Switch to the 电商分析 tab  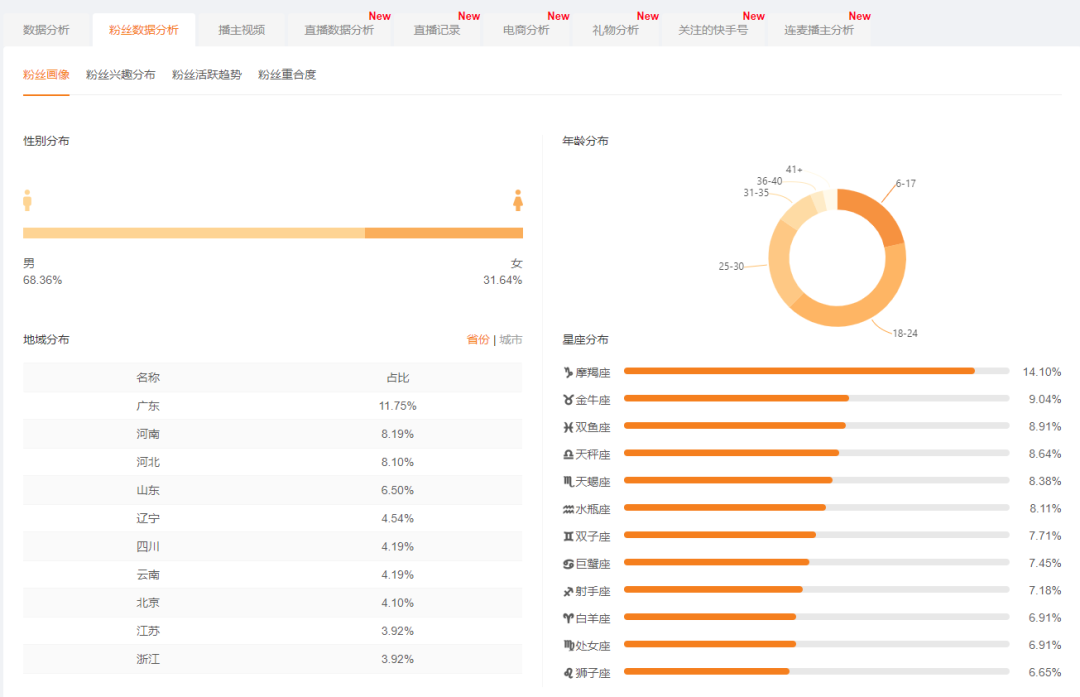click(526, 30)
